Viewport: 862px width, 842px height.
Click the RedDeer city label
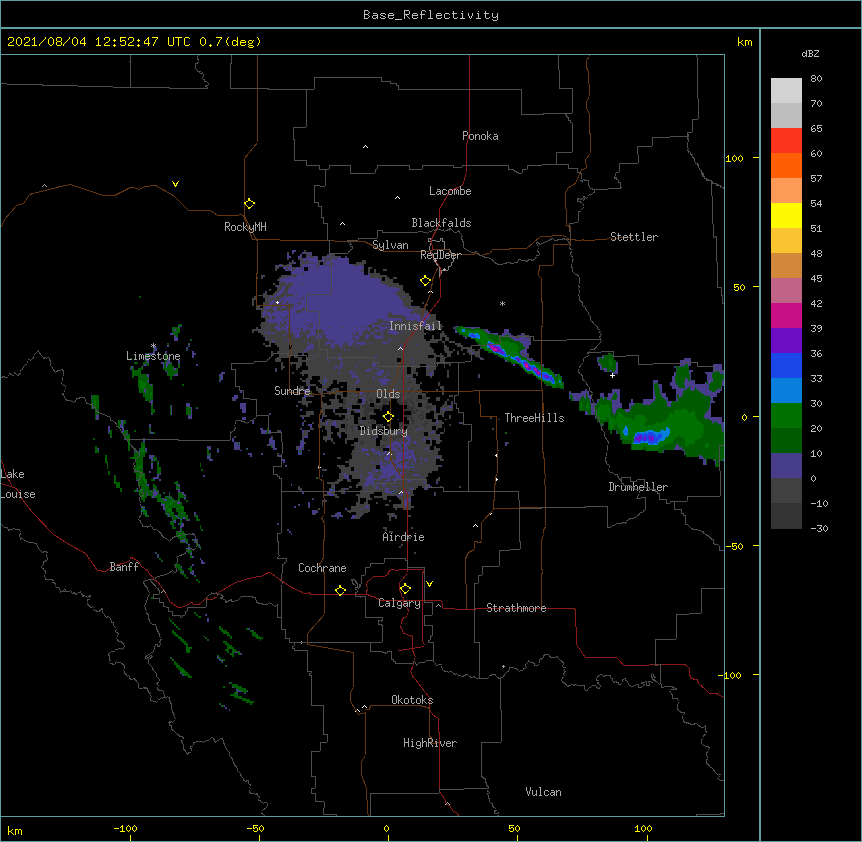(x=440, y=255)
